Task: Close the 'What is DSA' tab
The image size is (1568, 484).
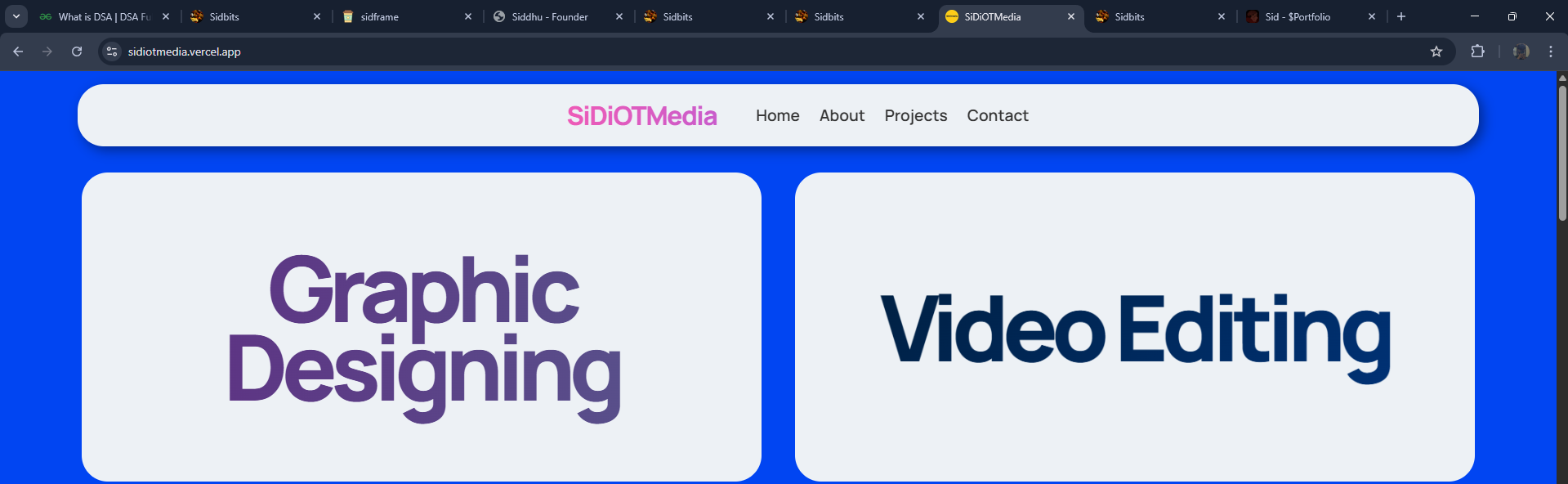Action: tap(166, 16)
